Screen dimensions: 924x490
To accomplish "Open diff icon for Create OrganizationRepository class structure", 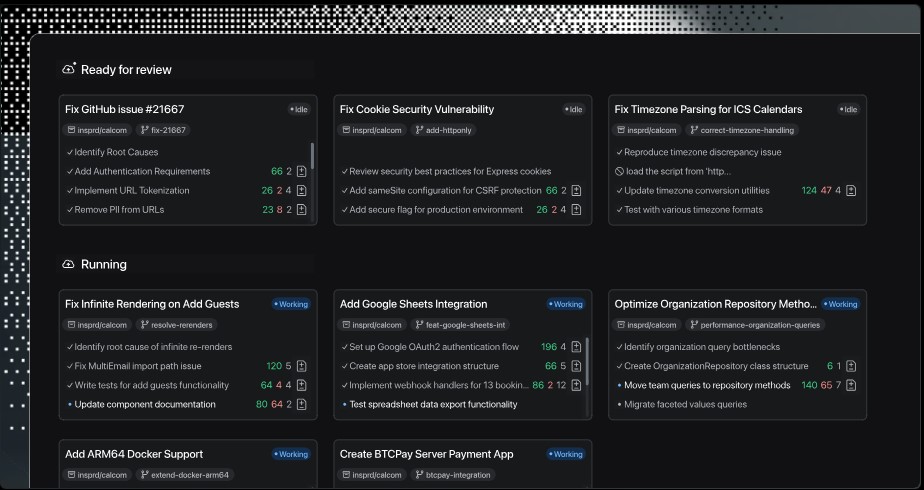I will [x=851, y=366].
